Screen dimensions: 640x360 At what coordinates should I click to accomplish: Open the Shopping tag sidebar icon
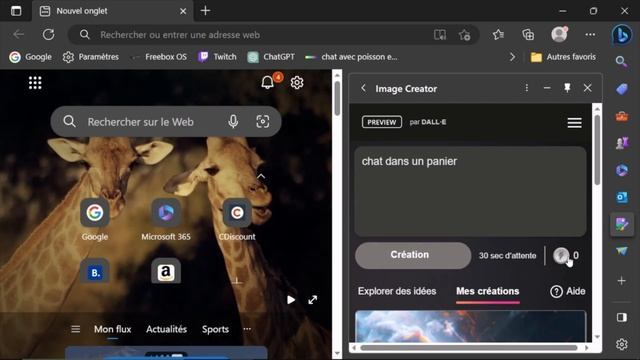pos(622,89)
